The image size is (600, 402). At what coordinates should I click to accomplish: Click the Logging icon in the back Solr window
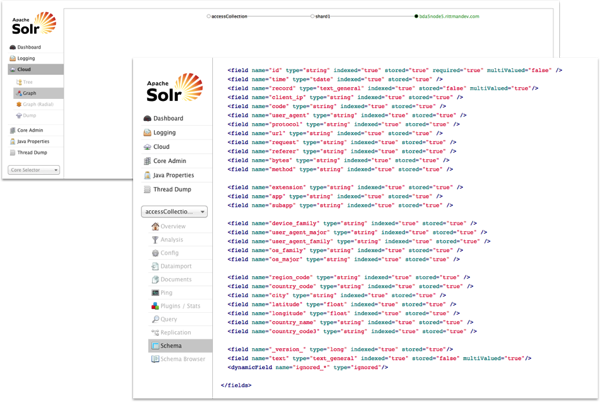pyautogui.click(x=13, y=59)
